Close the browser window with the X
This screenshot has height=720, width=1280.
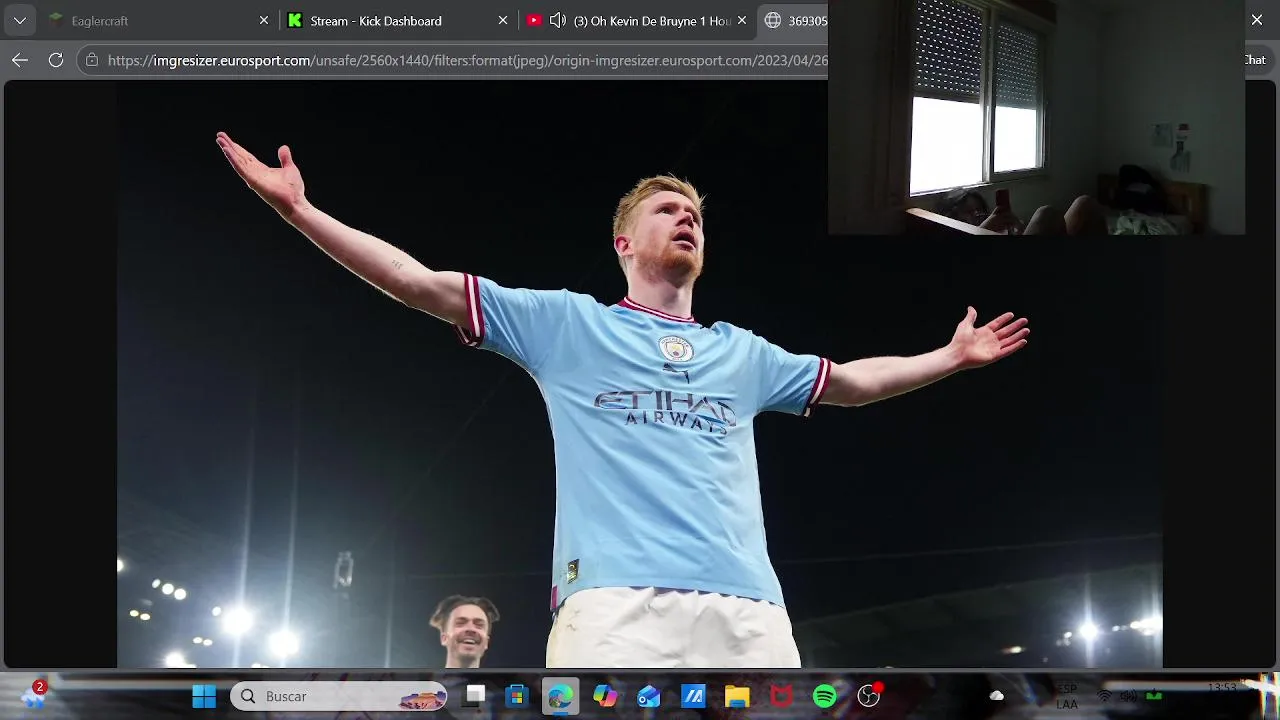pyautogui.click(x=1257, y=20)
